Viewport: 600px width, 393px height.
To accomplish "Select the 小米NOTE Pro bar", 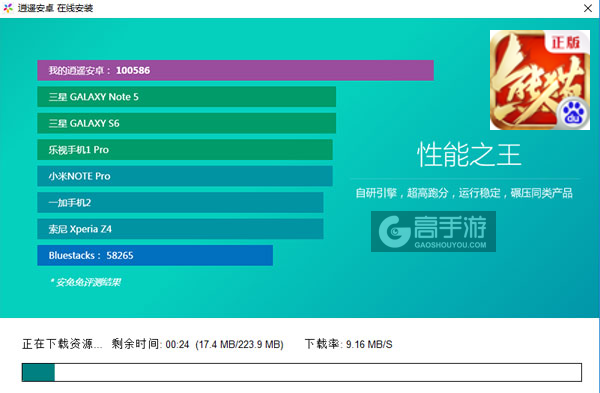I will point(185,176).
